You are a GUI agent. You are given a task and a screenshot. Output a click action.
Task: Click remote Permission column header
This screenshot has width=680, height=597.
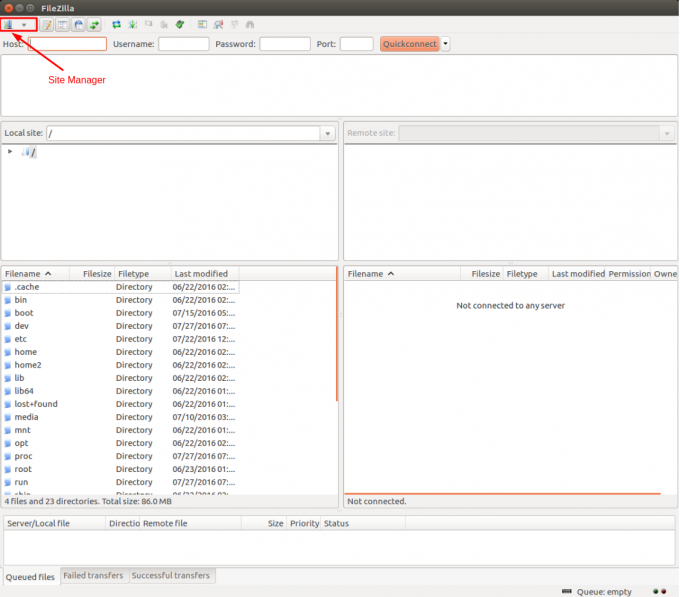click(629, 274)
